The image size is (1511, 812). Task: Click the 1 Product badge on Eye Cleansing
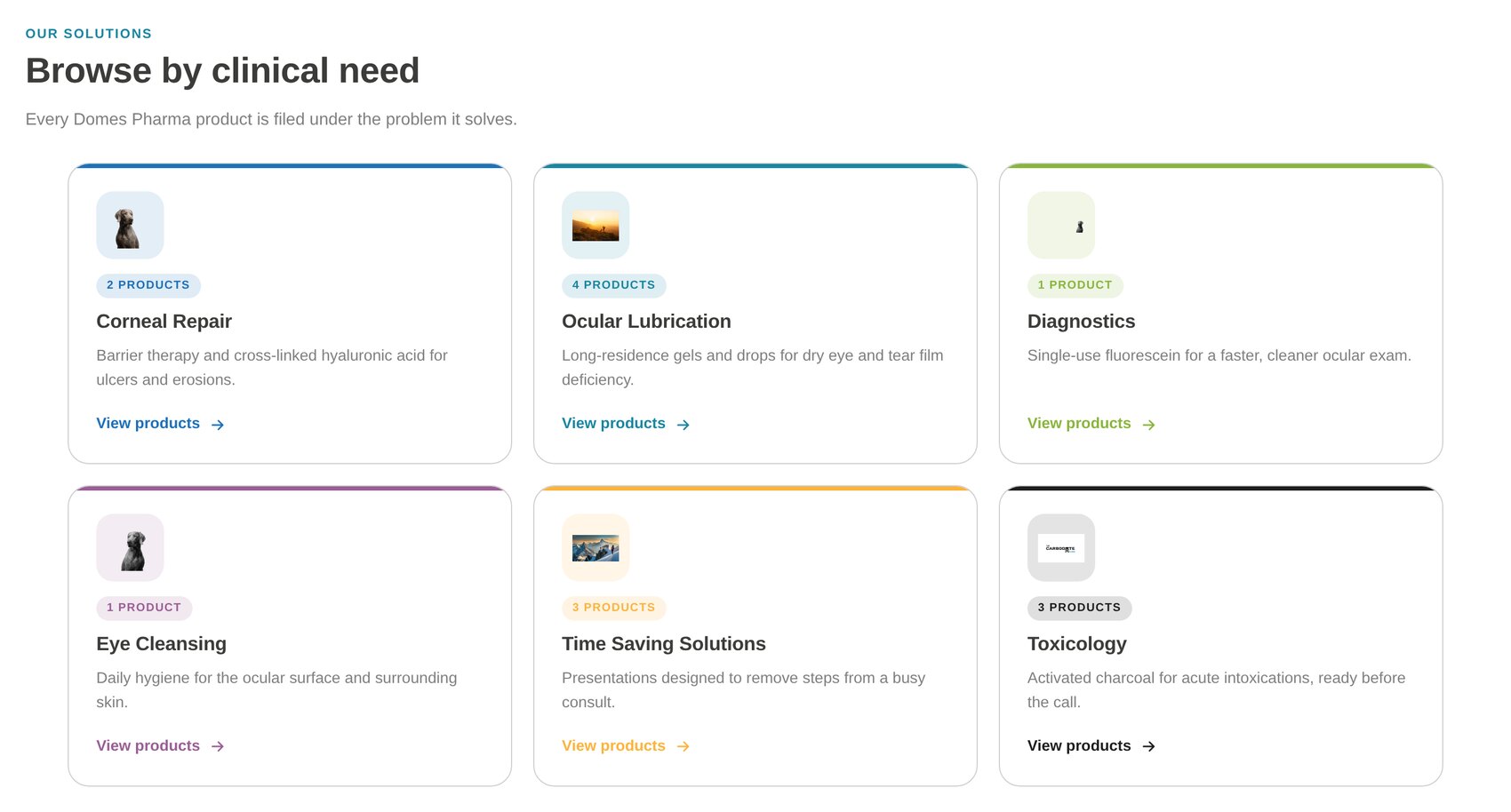tap(144, 608)
